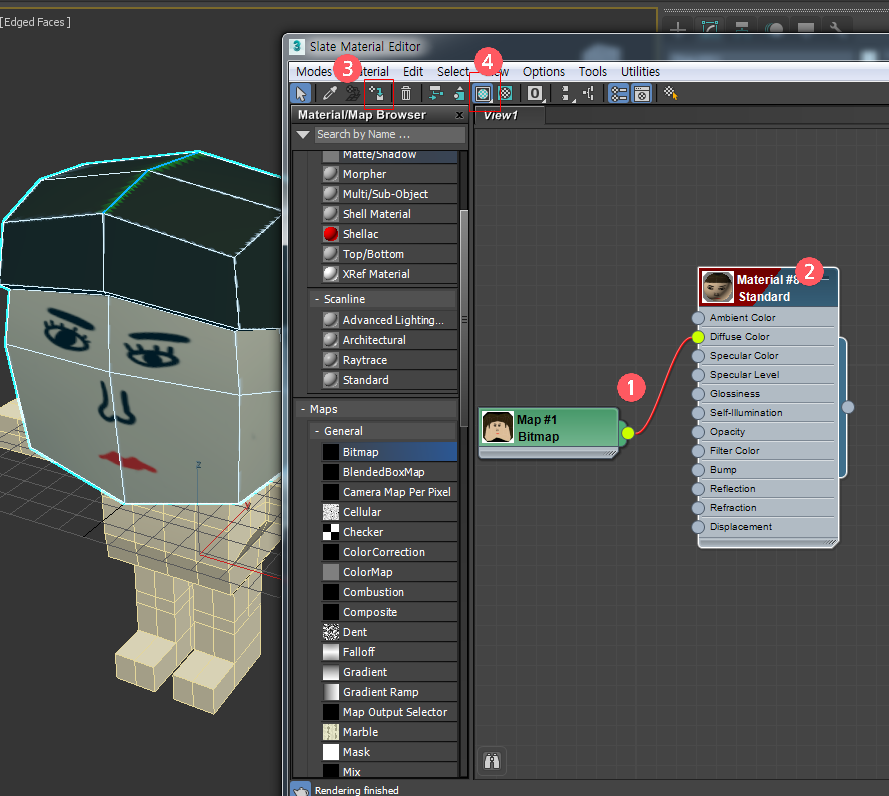This screenshot has width=889, height=796.
Task: Collapse the General maps group
Action: pyautogui.click(x=317, y=431)
